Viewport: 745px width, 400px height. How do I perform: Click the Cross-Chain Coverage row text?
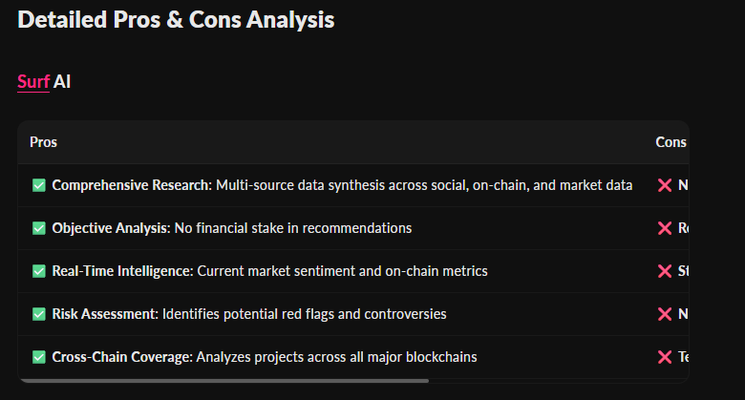(264, 357)
